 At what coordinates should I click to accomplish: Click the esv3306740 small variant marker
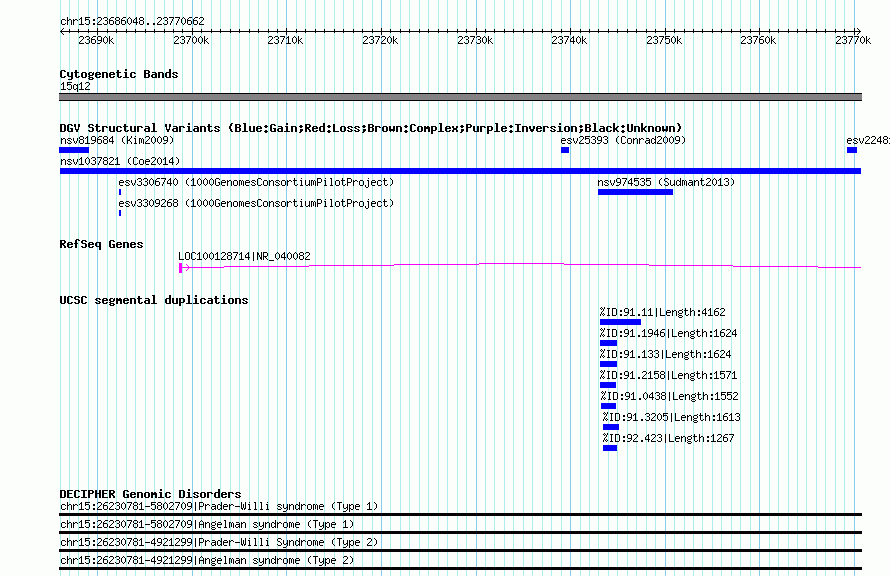120,192
